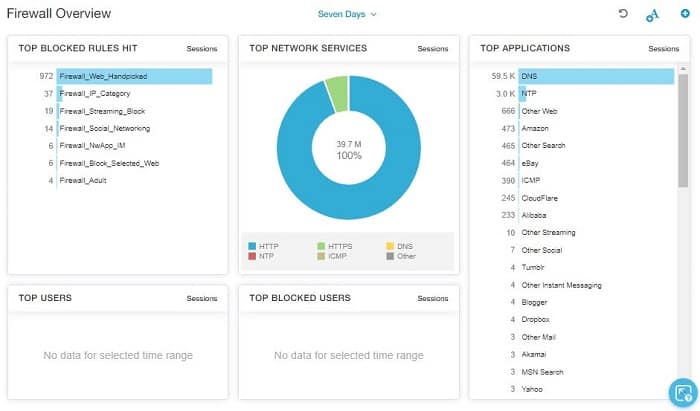Select Dropbox application row
The width and height of the screenshot is (700, 411).
(536, 320)
